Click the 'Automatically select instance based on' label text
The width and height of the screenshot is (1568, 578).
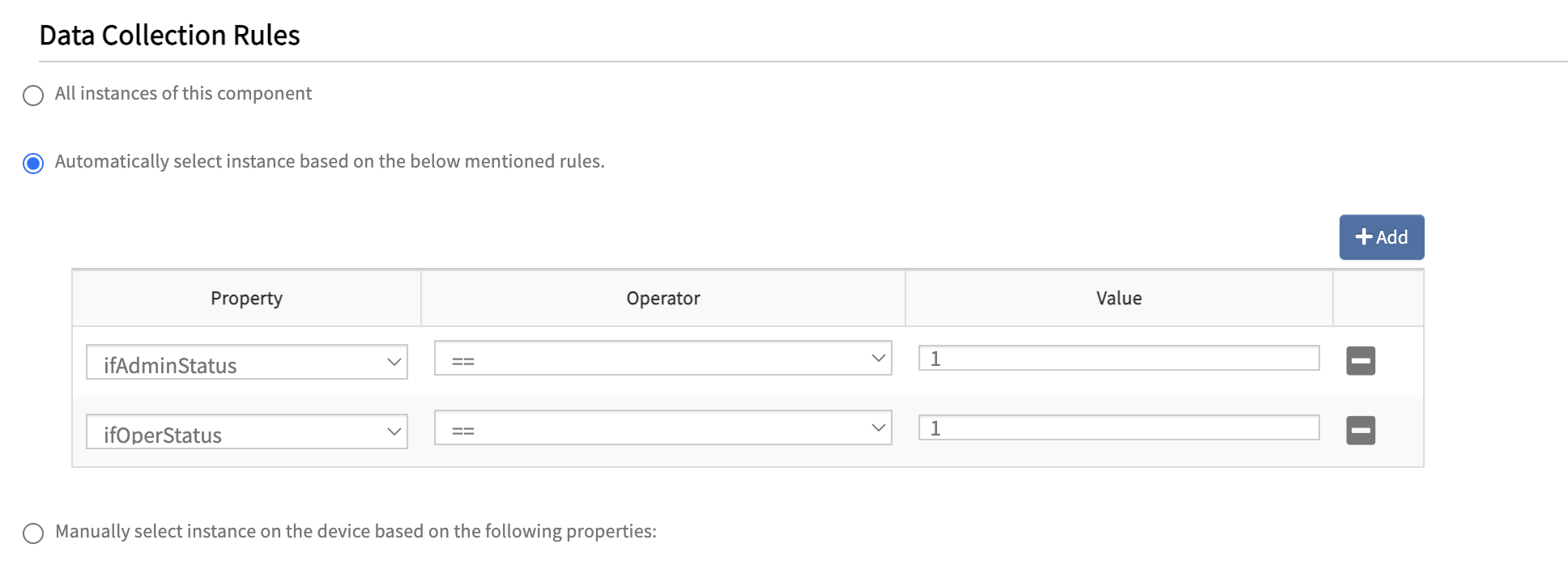[329, 161]
